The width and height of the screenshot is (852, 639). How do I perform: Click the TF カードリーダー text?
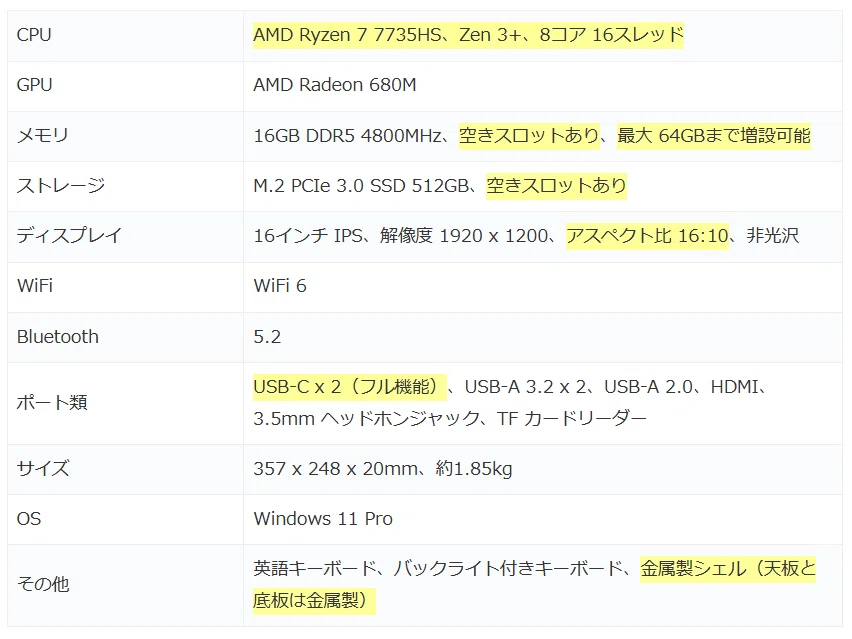(x=572, y=418)
